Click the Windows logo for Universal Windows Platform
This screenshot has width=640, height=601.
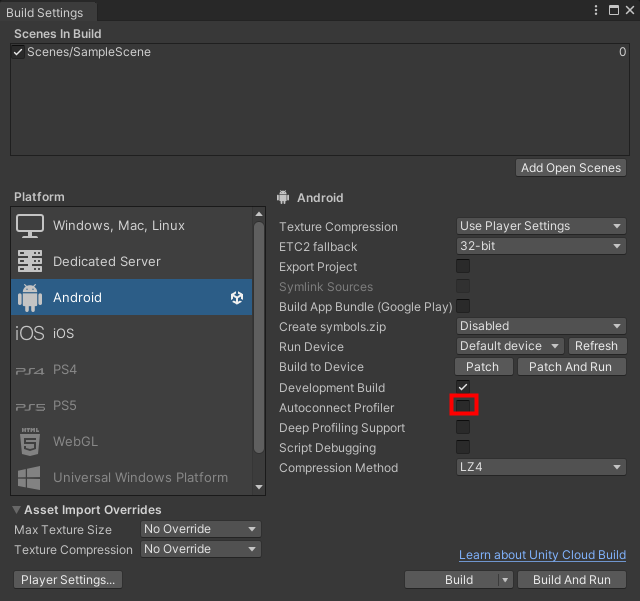29,478
